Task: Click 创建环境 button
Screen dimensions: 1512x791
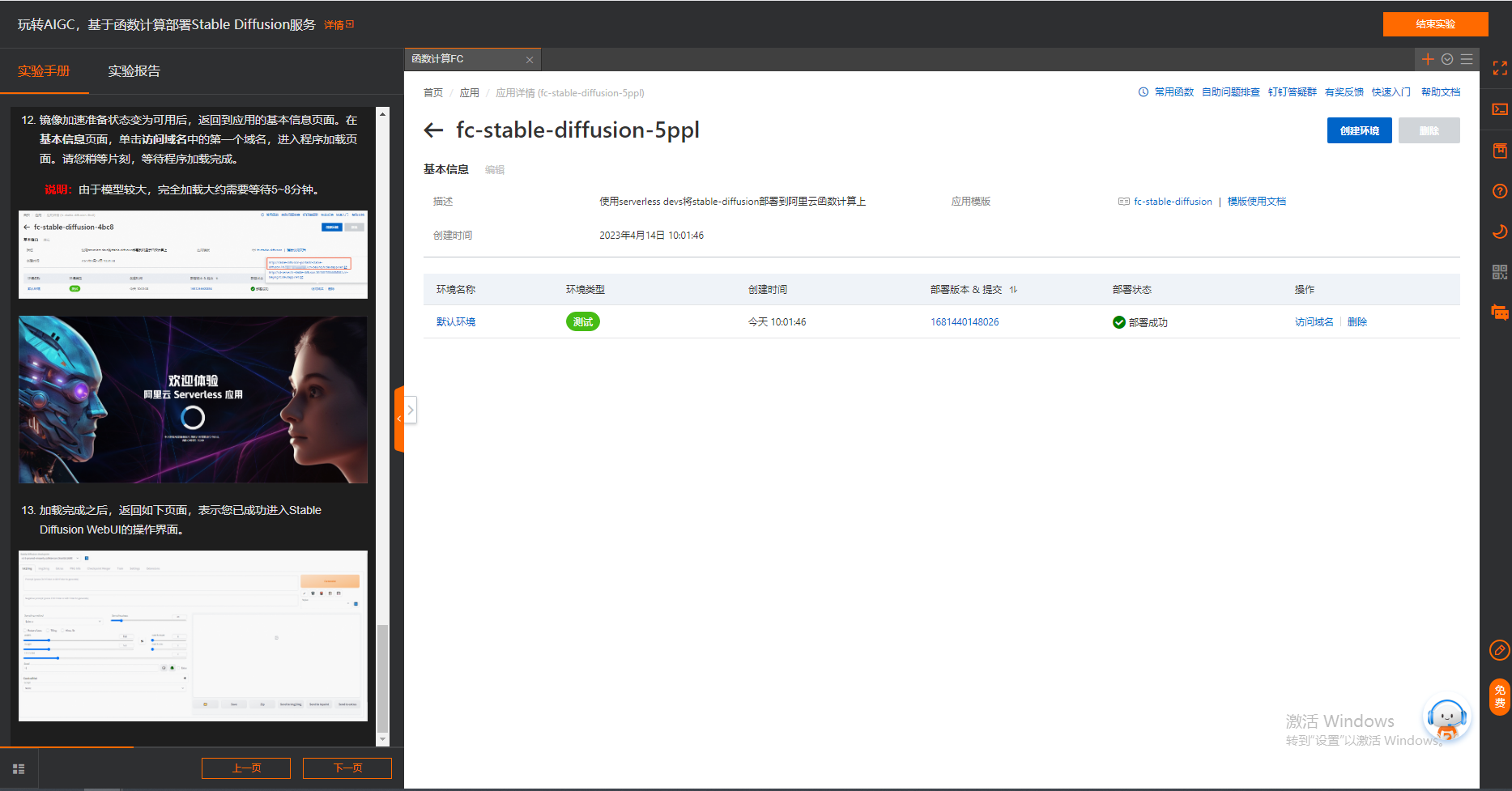Action: point(1359,130)
